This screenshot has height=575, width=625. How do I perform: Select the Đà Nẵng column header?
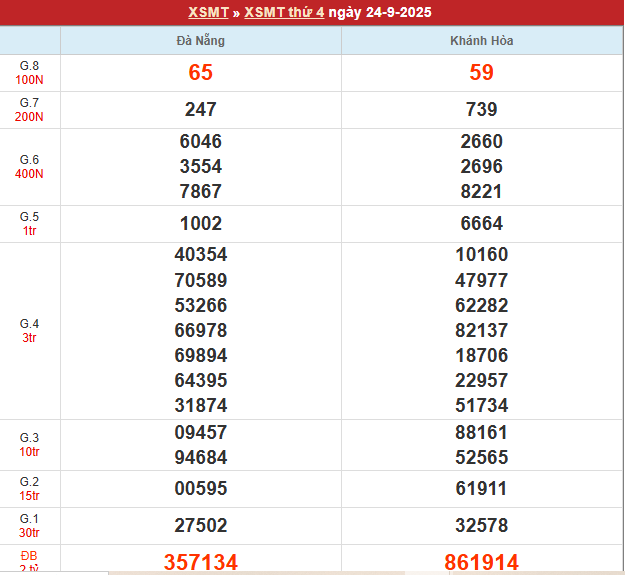tap(200, 40)
